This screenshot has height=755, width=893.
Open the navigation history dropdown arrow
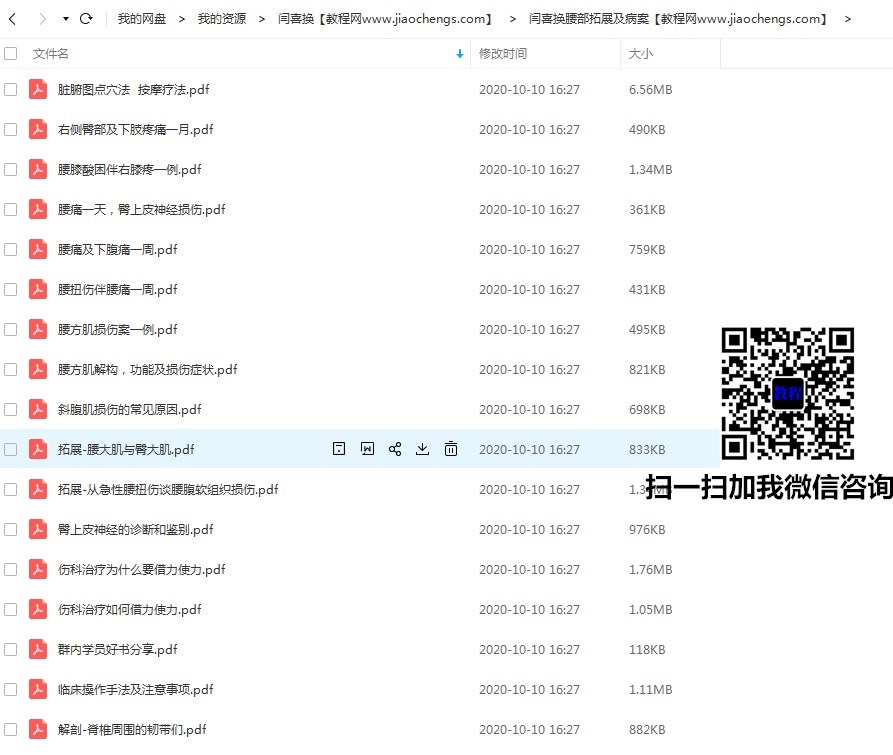pyautogui.click(x=66, y=19)
